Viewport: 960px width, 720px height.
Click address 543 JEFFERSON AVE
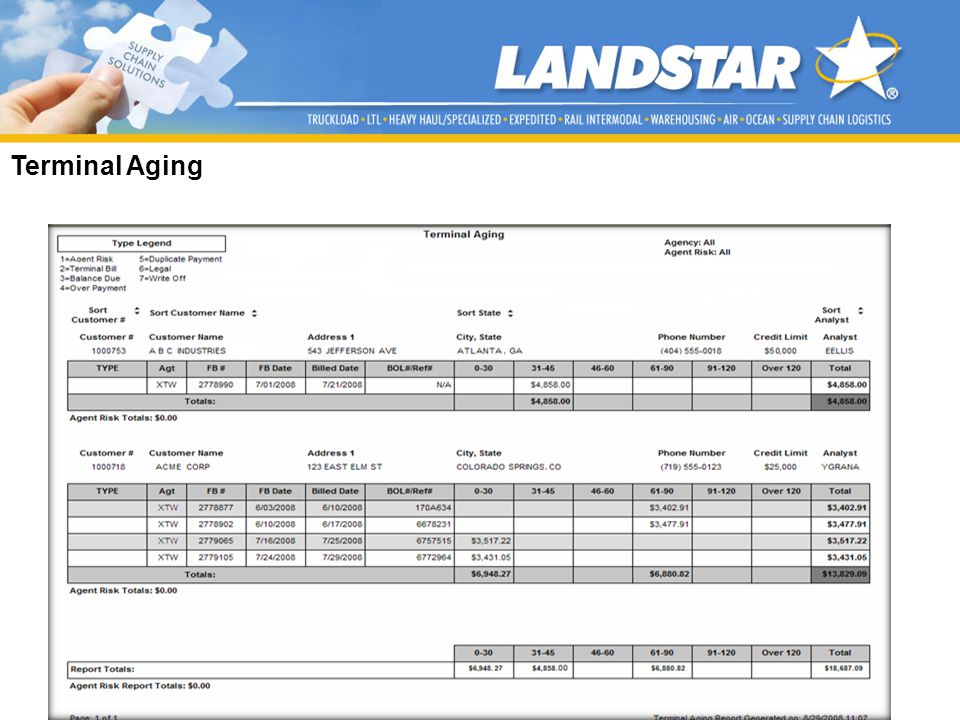click(x=352, y=351)
